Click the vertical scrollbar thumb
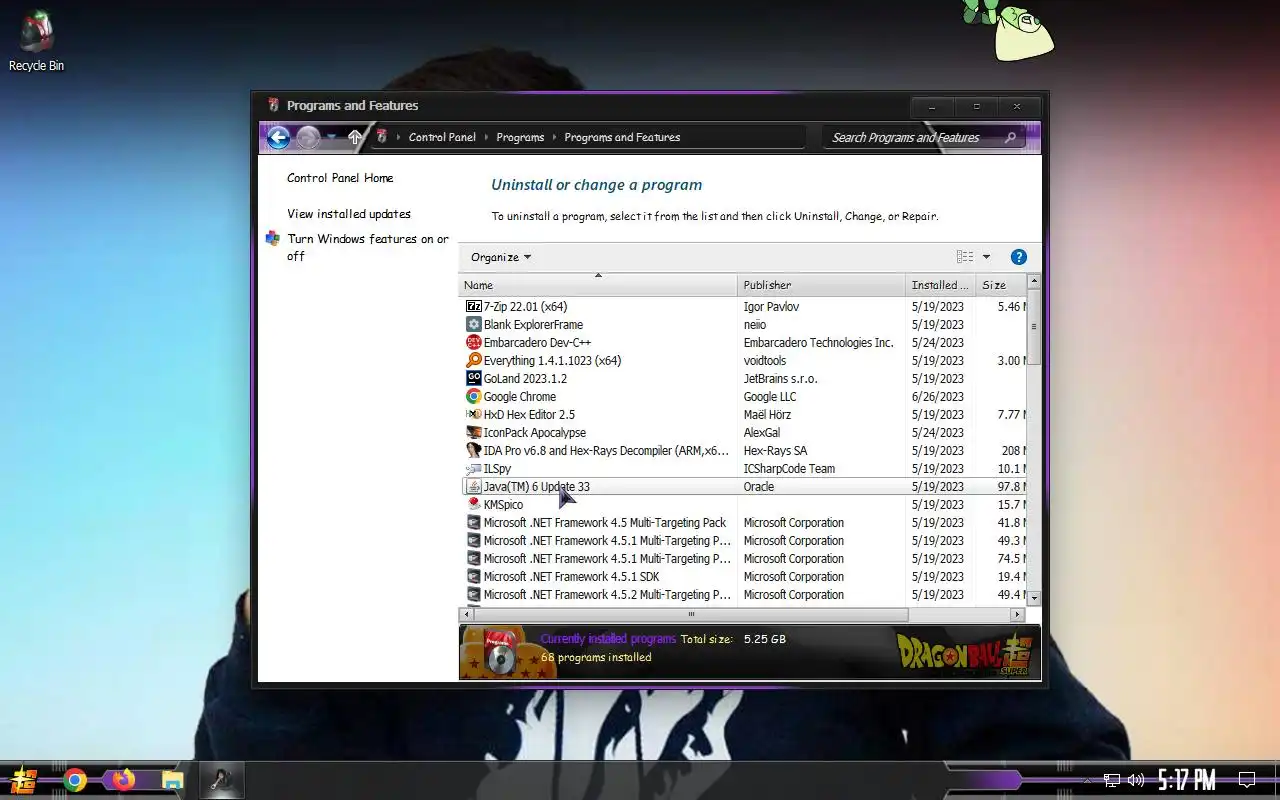Viewport: 1280px width, 800px height. point(1034,327)
